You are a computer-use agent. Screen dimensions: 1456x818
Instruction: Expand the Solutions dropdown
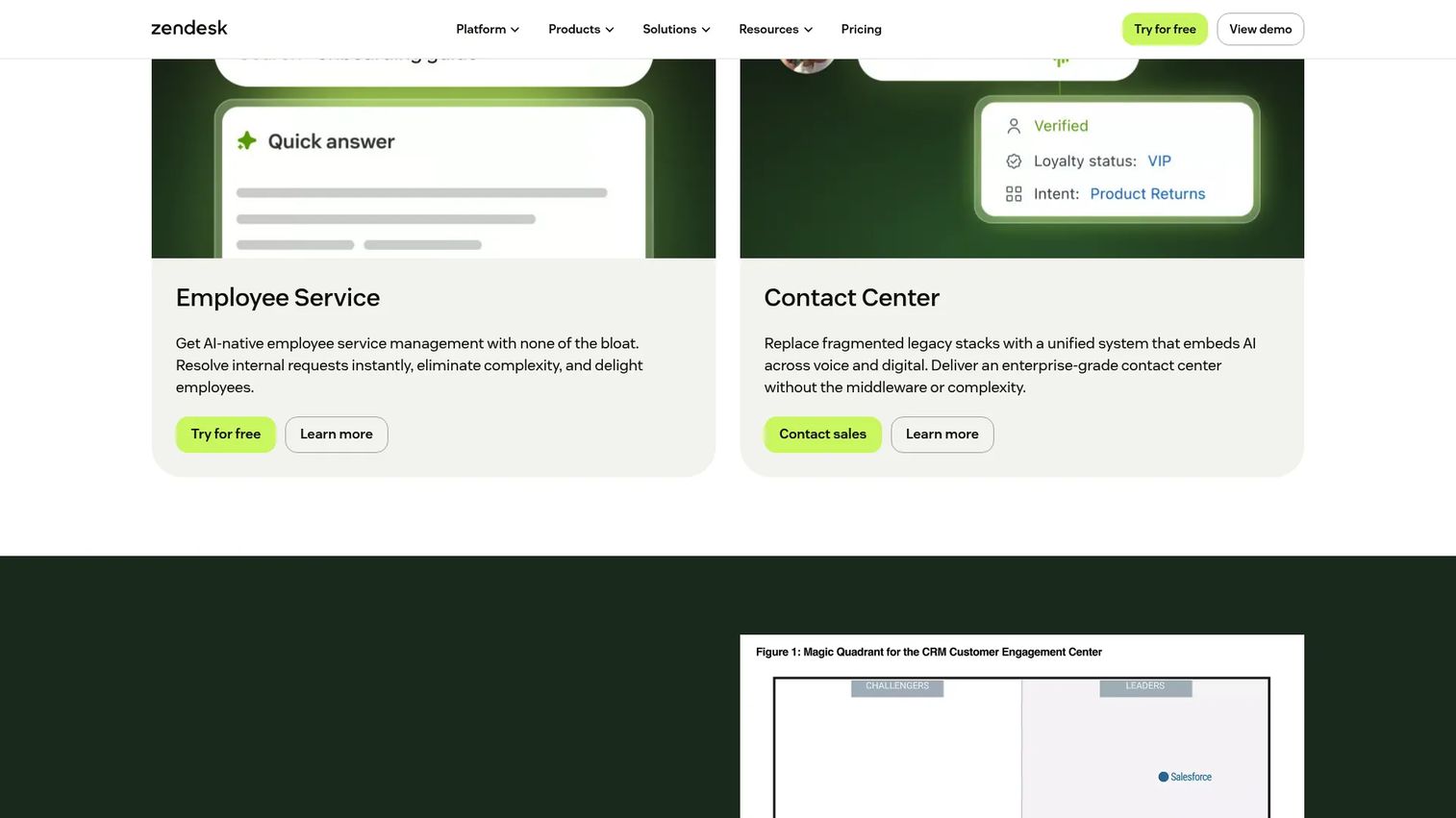click(x=676, y=29)
